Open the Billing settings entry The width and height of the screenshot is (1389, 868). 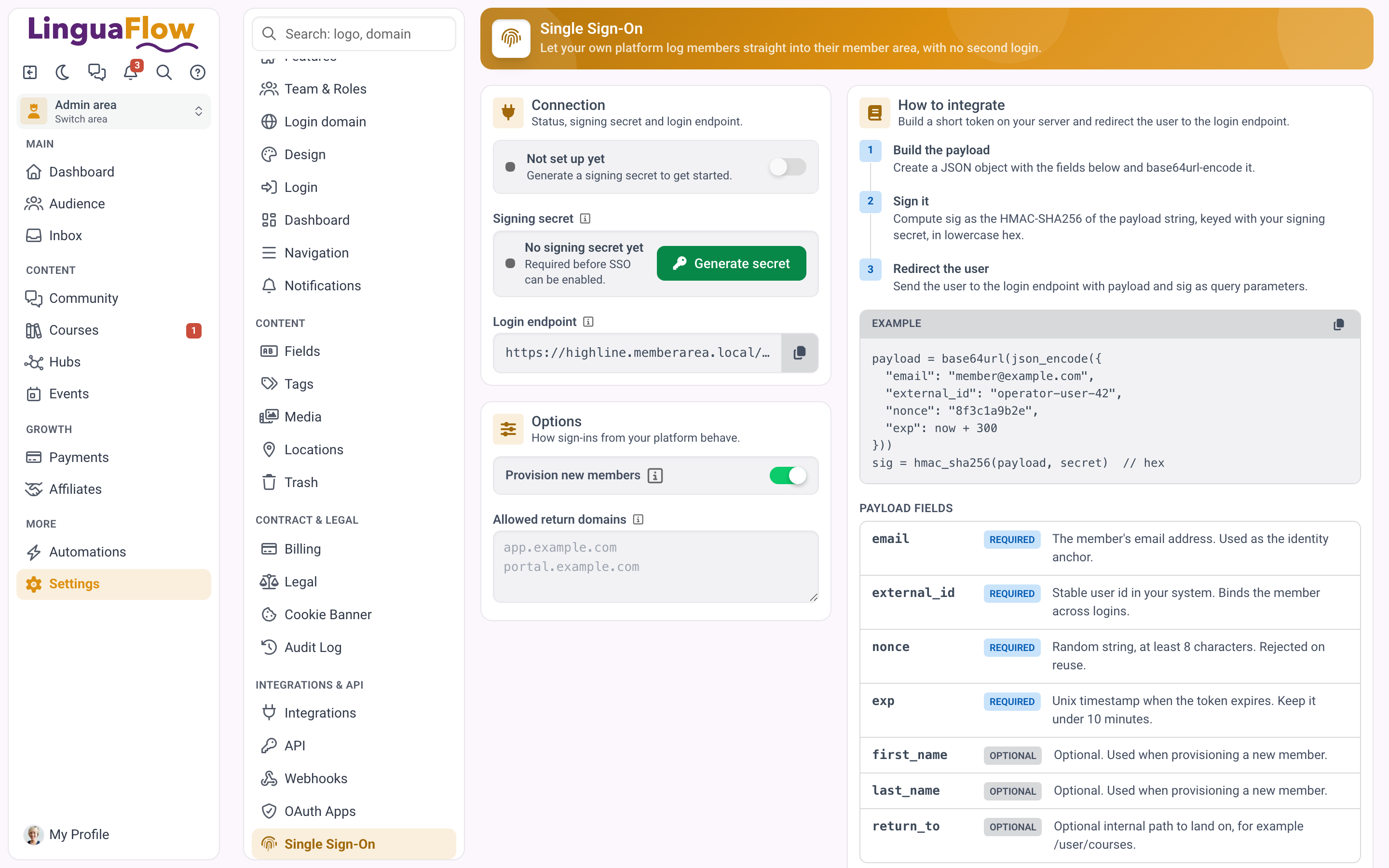point(354,549)
